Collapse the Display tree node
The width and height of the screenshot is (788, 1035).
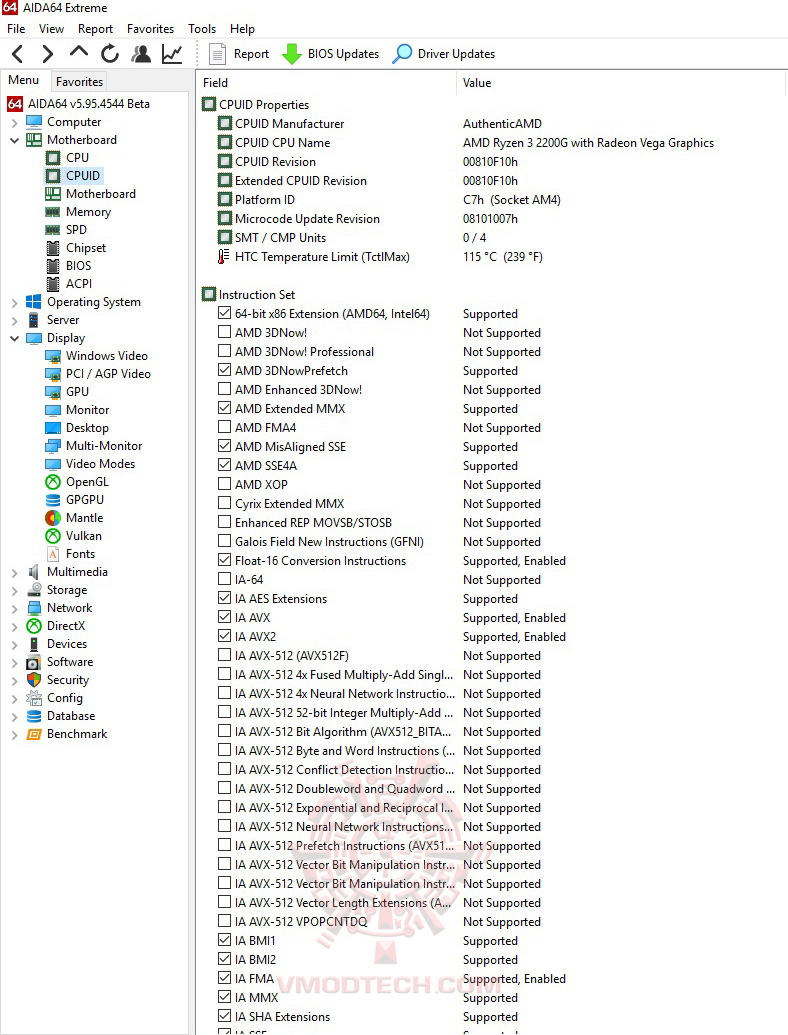click(x=15, y=338)
